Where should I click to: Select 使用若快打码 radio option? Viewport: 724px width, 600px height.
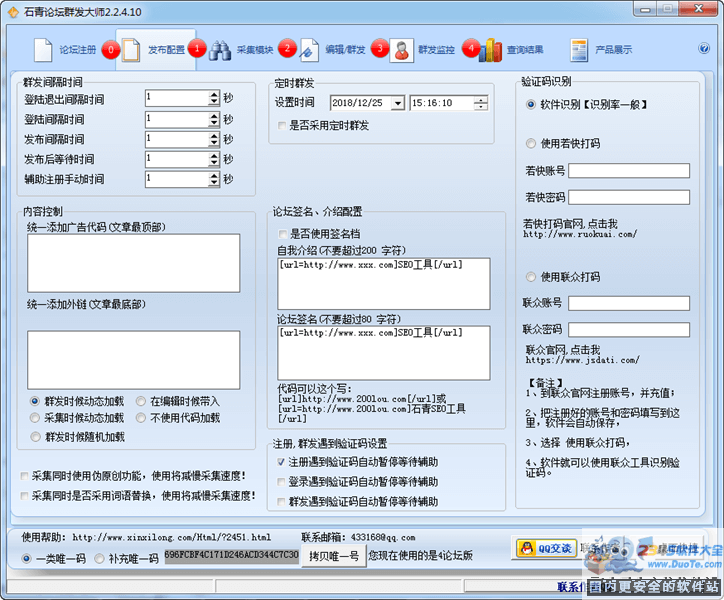(531, 143)
